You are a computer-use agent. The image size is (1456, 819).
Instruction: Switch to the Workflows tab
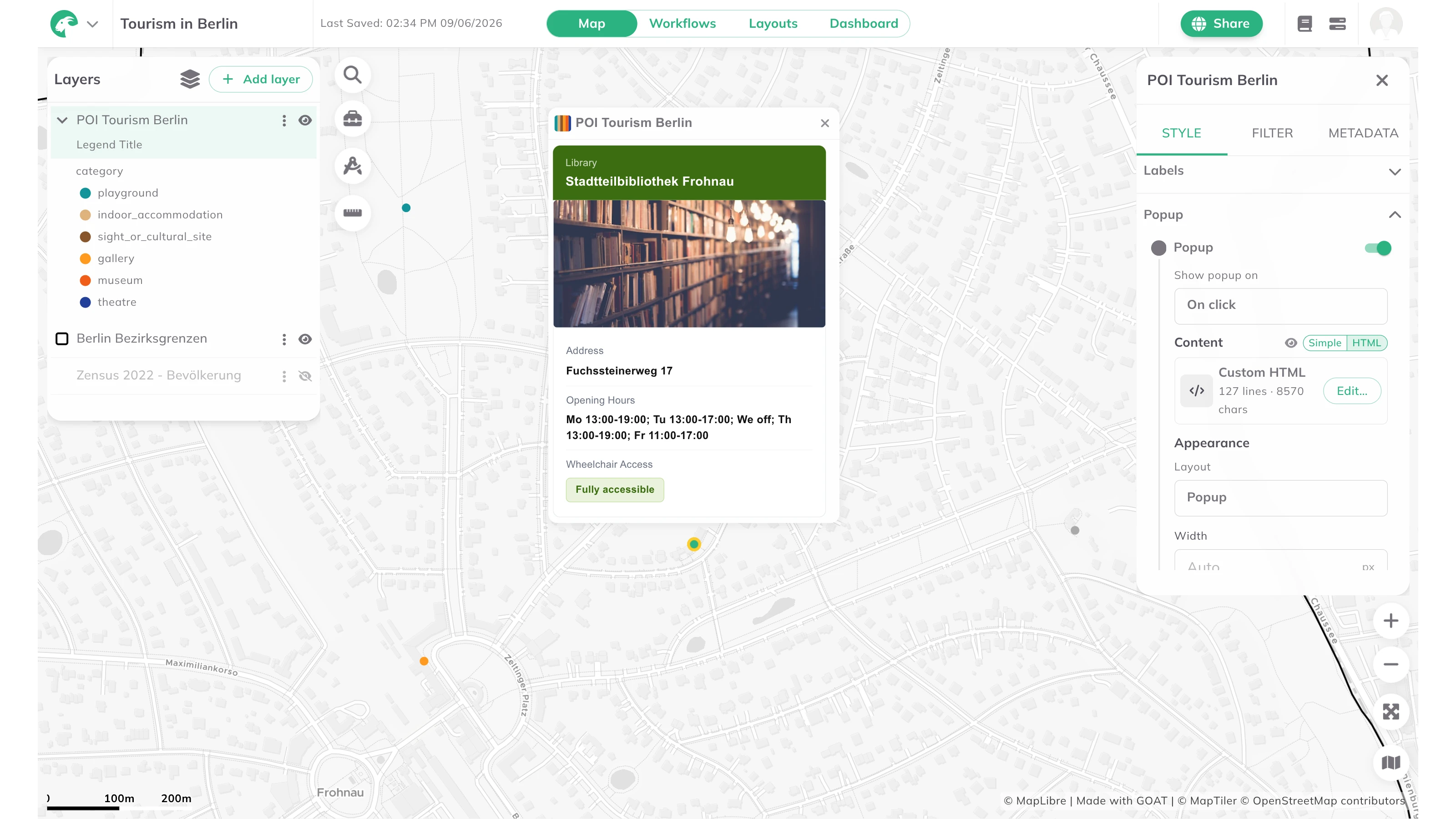coord(682,24)
